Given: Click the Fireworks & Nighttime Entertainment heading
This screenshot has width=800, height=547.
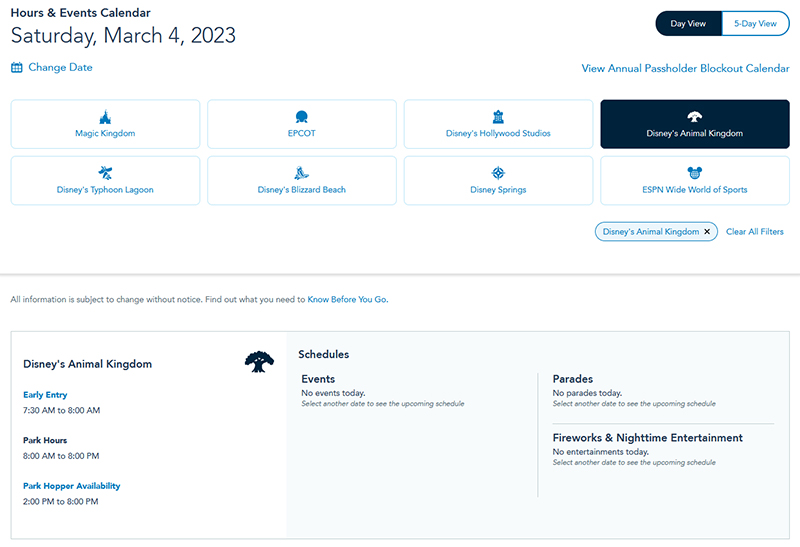Looking at the screenshot, I should (647, 438).
